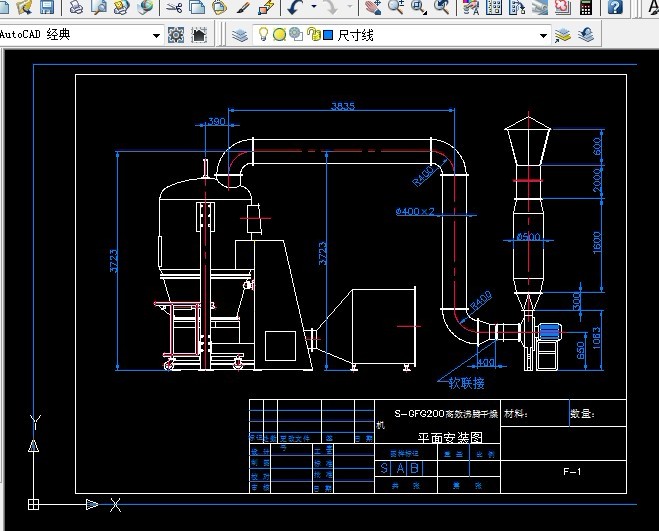The height and width of the screenshot is (531, 659).
Task: Click the Plot printer icon
Action: coord(76,7)
